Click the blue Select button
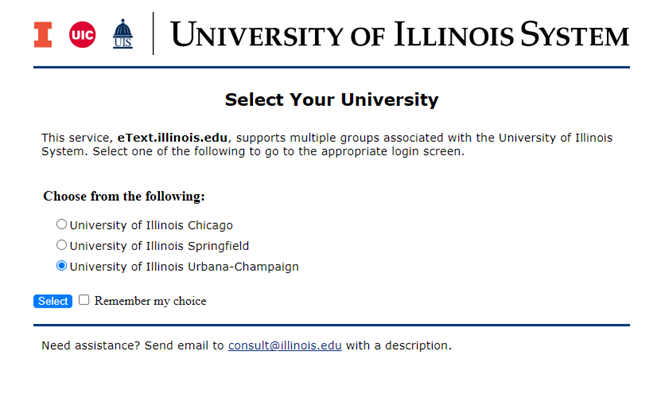The height and width of the screenshot is (394, 669). (x=53, y=301)
